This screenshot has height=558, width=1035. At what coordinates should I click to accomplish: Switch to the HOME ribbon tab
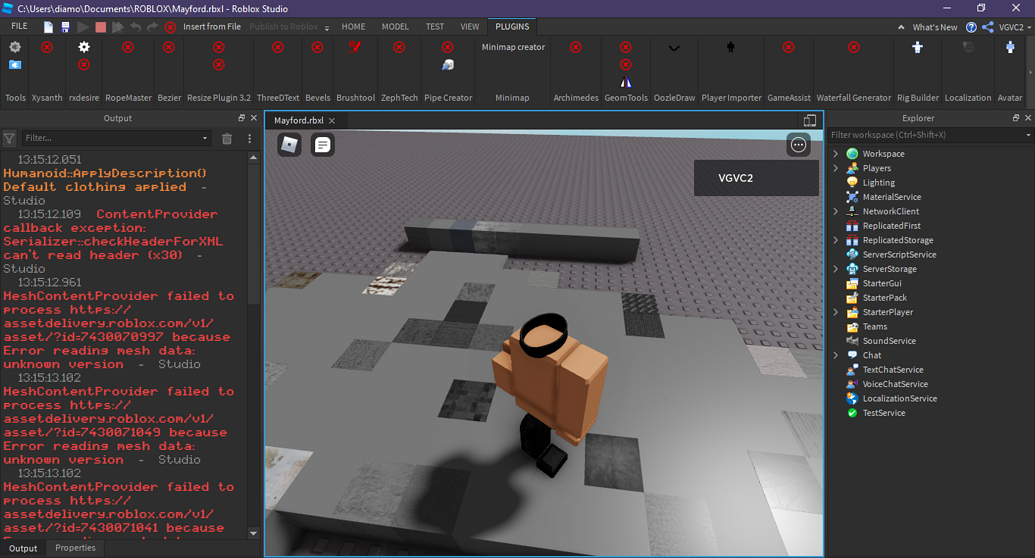tap(353, 27)
